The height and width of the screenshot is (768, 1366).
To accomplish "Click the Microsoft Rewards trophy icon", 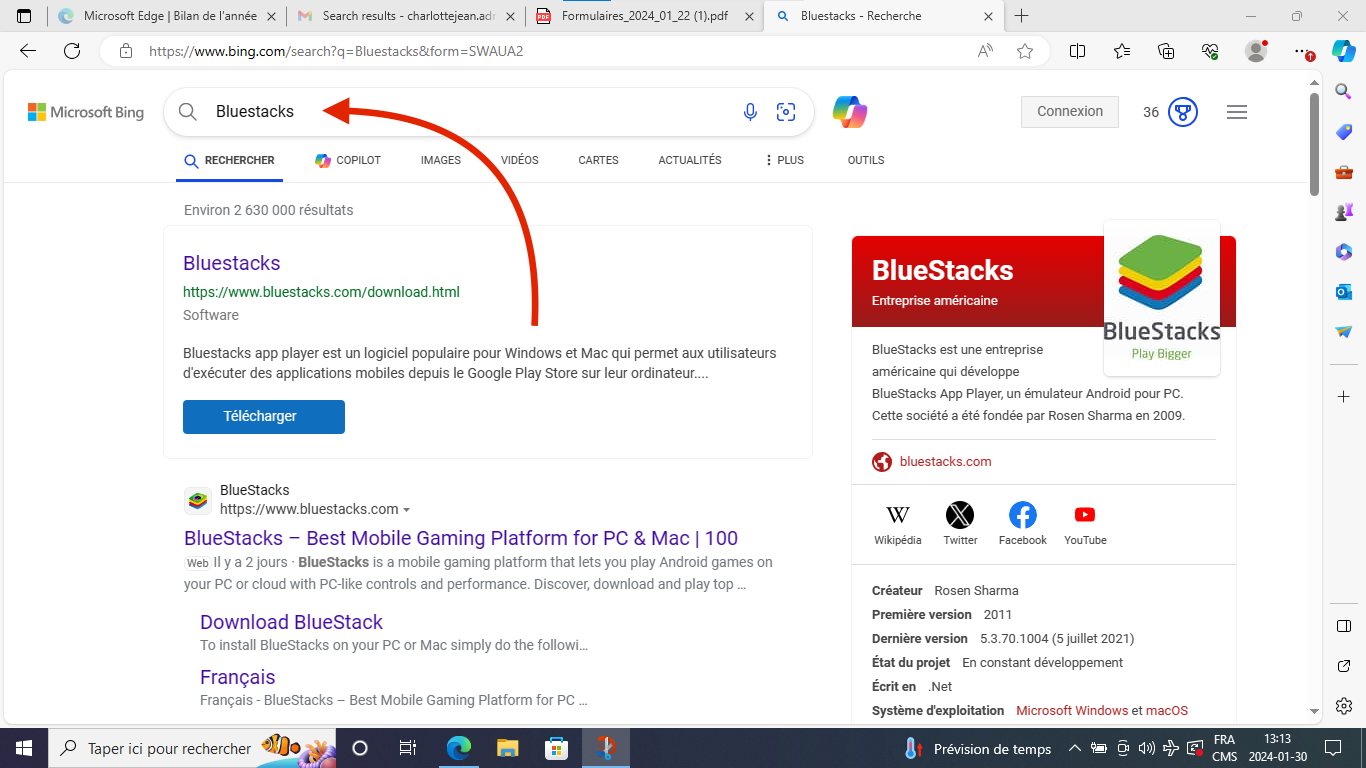I will coord(1183,112).
